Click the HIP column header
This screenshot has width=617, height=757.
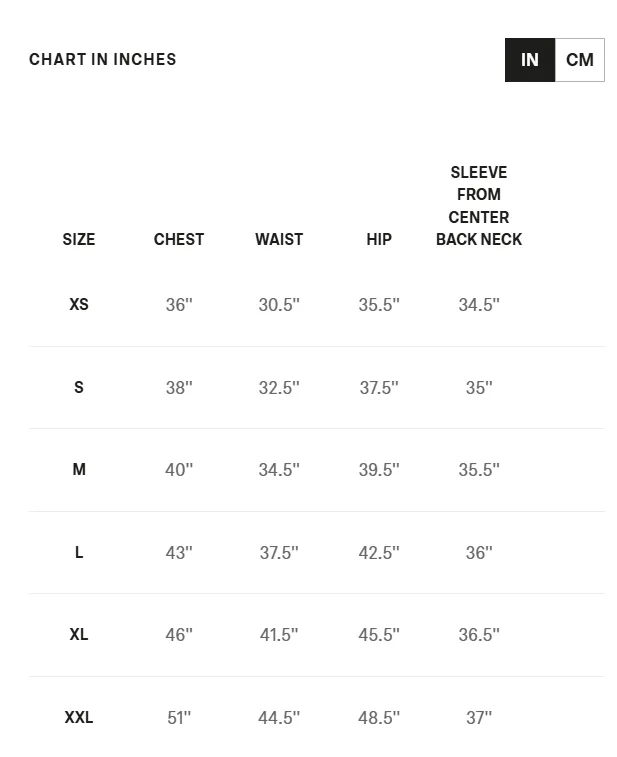379,239
